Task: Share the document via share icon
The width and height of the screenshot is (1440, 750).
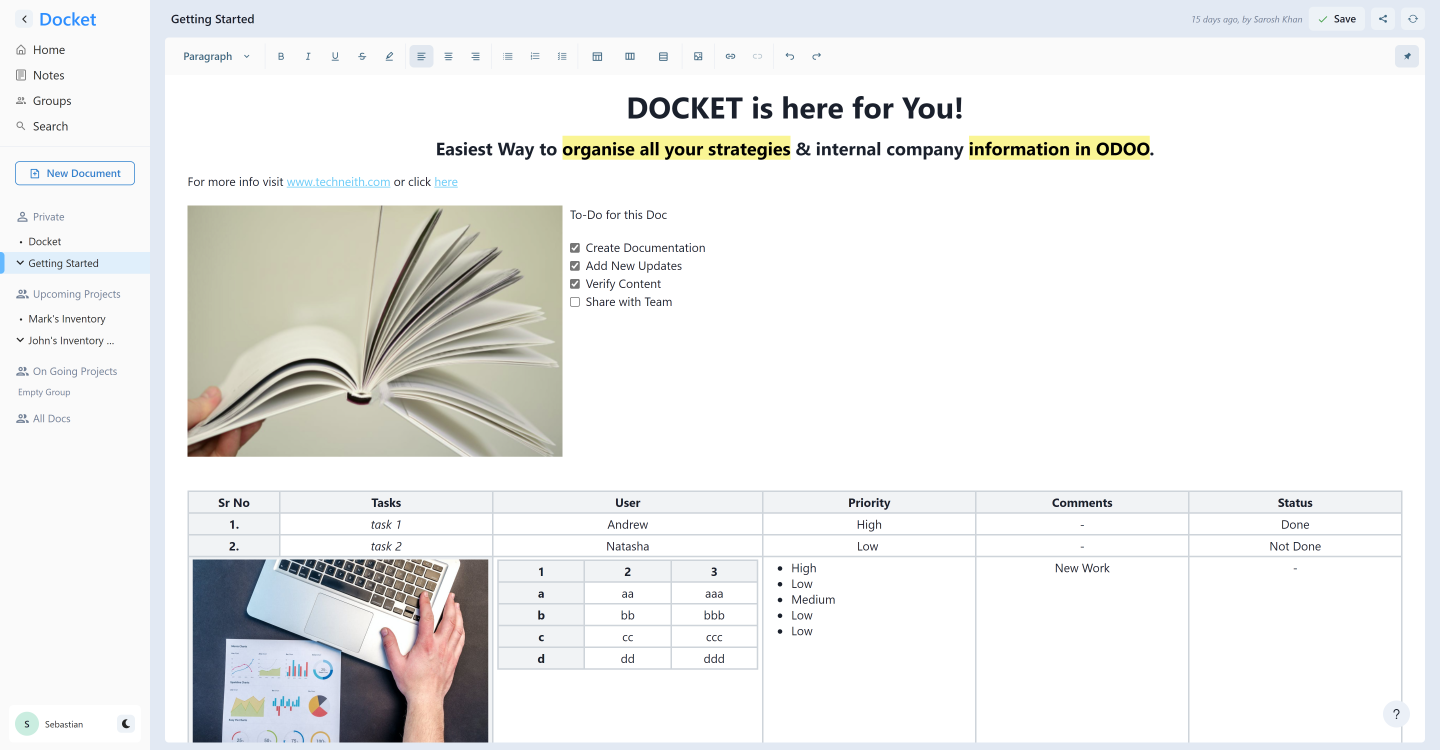Action: point(1383,19)
